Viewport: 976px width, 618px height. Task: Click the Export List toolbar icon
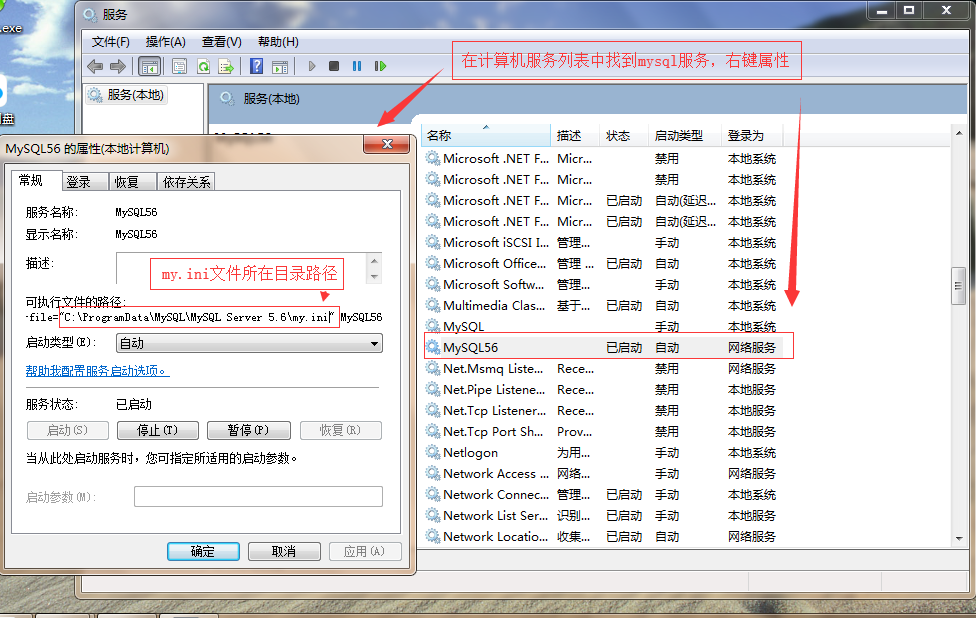226,66
